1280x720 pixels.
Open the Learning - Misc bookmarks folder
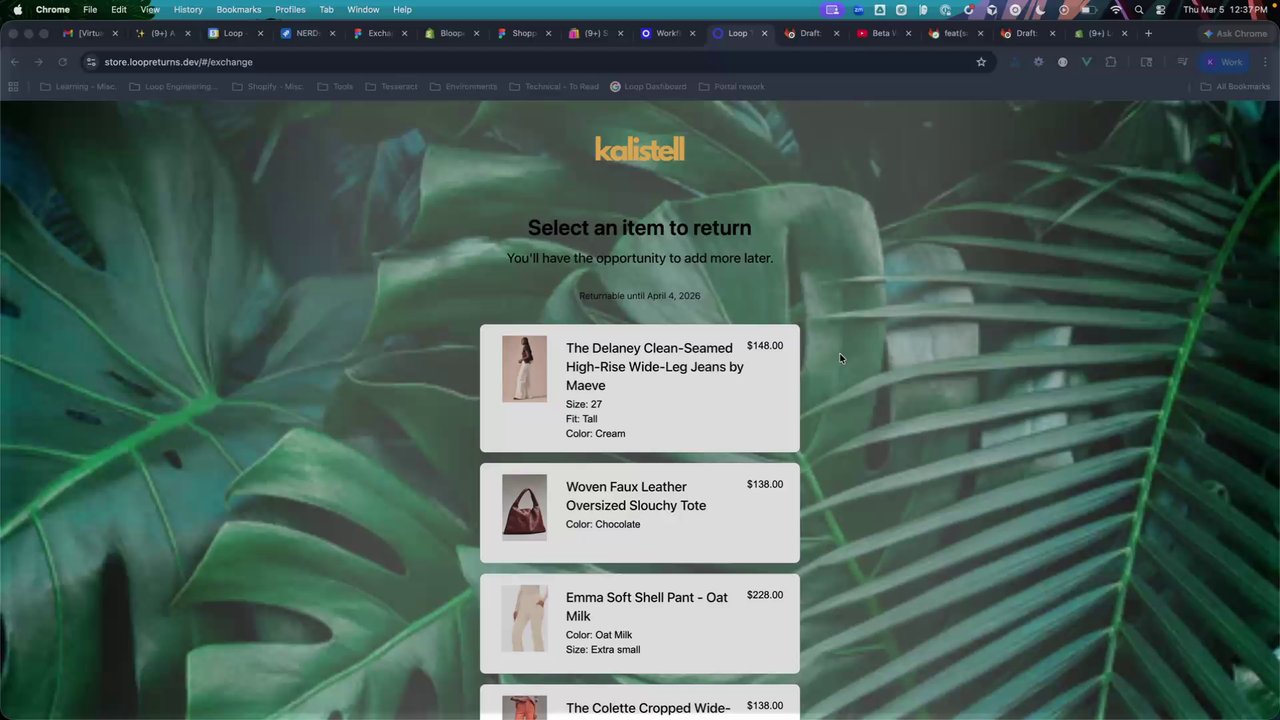[77, 87]
